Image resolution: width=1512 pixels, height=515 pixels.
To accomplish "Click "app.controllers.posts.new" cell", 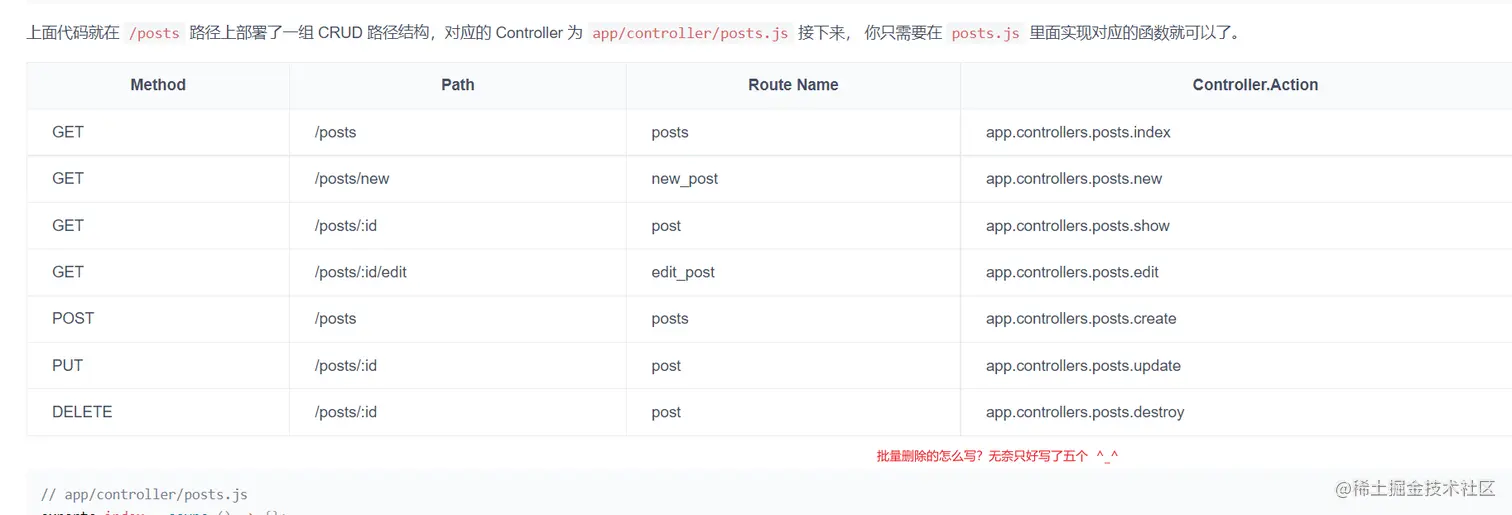I will [1074, 179].
